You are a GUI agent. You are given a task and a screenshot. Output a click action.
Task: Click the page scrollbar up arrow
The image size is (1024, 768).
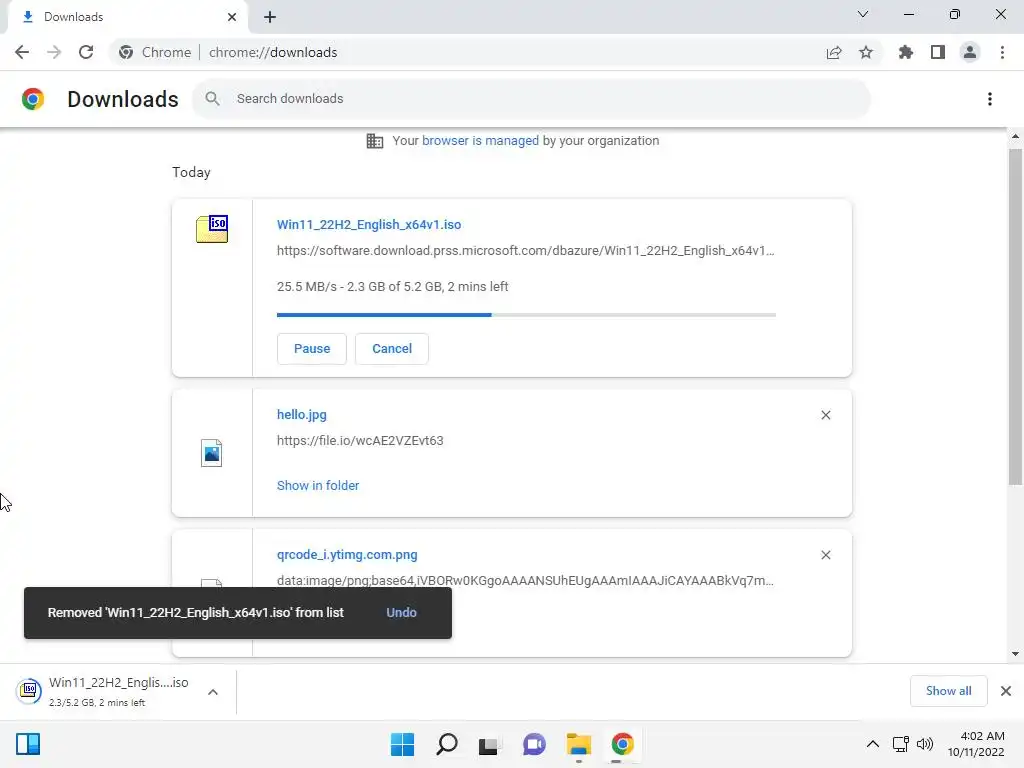1015,136
